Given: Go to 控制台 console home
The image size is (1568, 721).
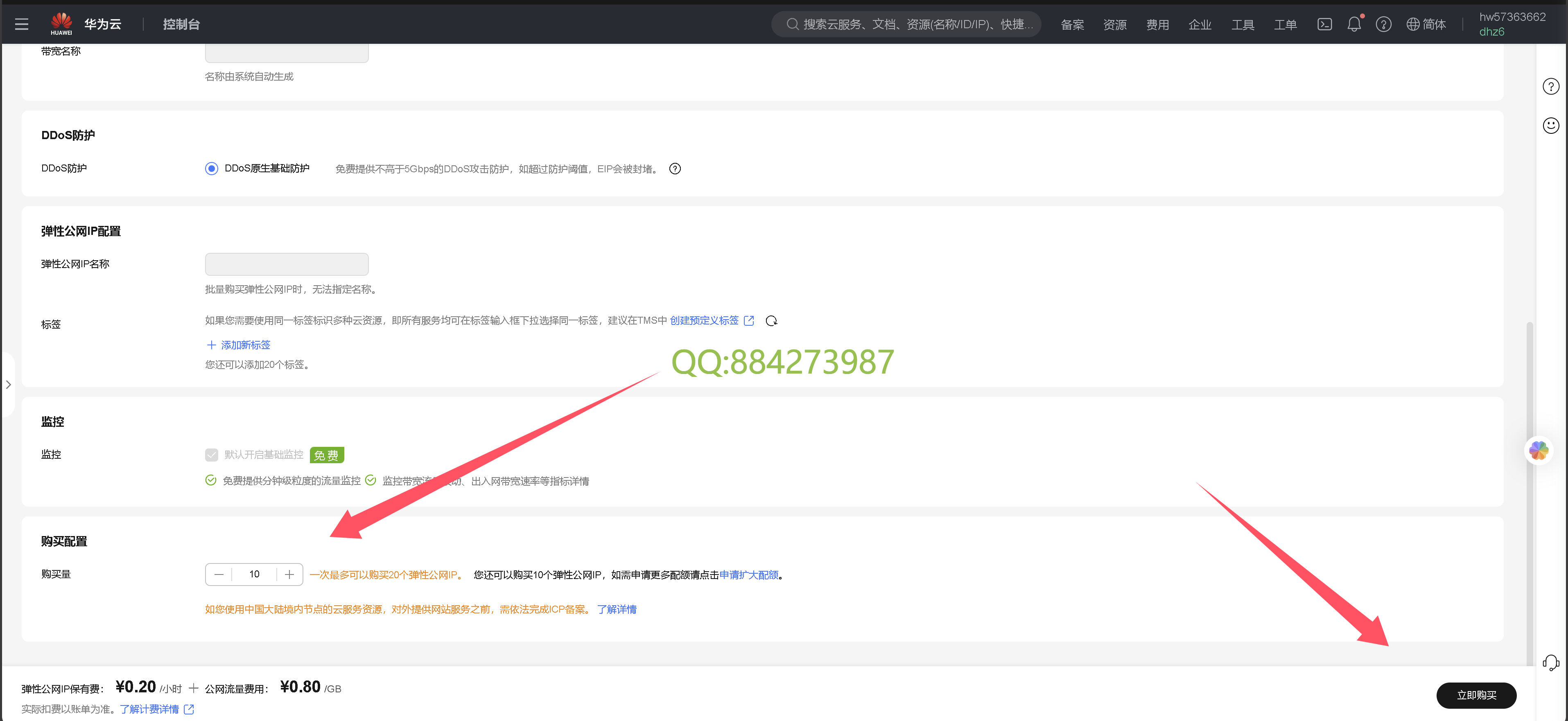Looking at the screenshot, I should pos(181,24).
